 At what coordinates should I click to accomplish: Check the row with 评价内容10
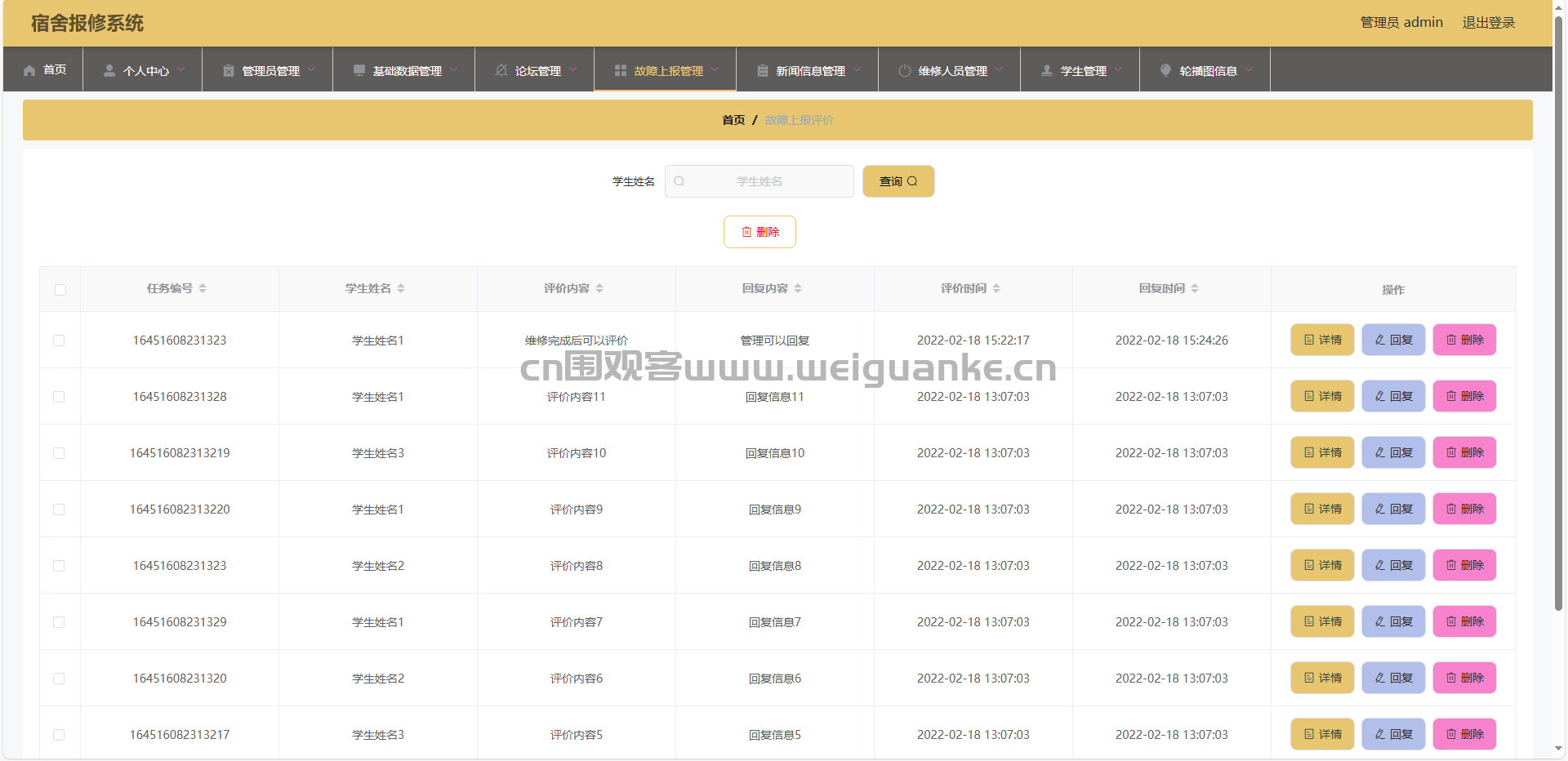(x=59, y=453)
